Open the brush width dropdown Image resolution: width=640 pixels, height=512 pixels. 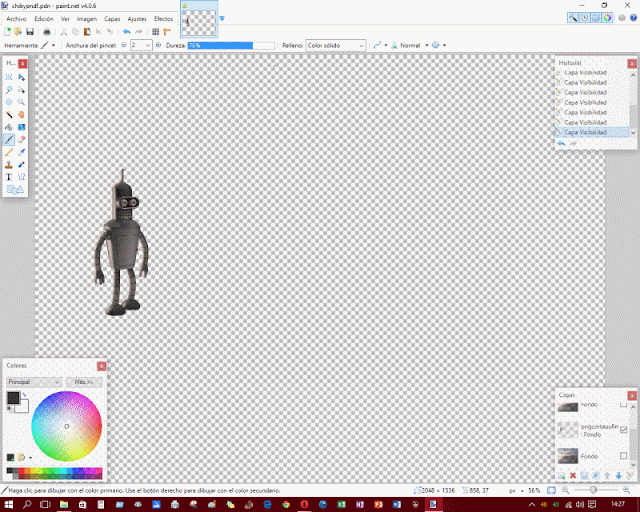[x=148, y=45]
